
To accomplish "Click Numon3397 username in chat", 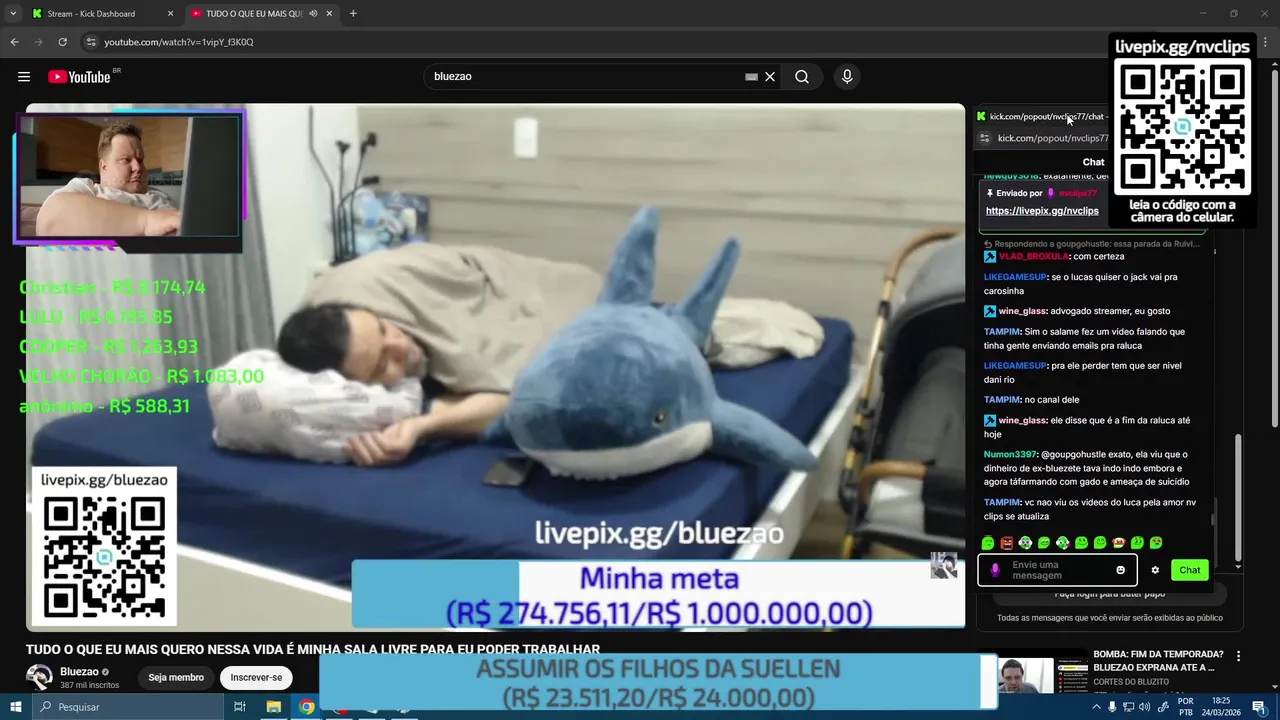I will (1010, 454).
